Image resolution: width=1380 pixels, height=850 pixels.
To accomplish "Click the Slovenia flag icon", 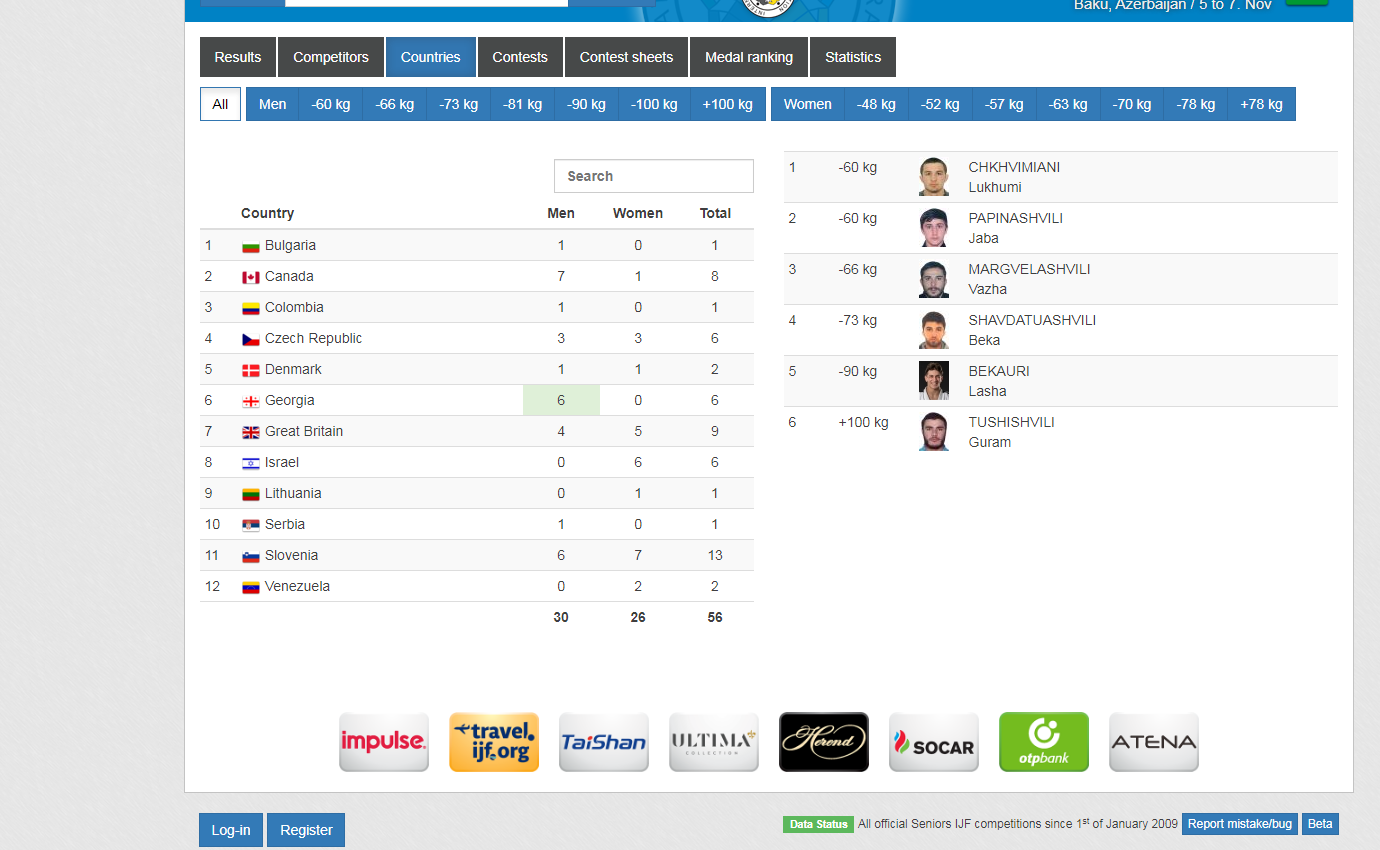I will click(251, 556).
